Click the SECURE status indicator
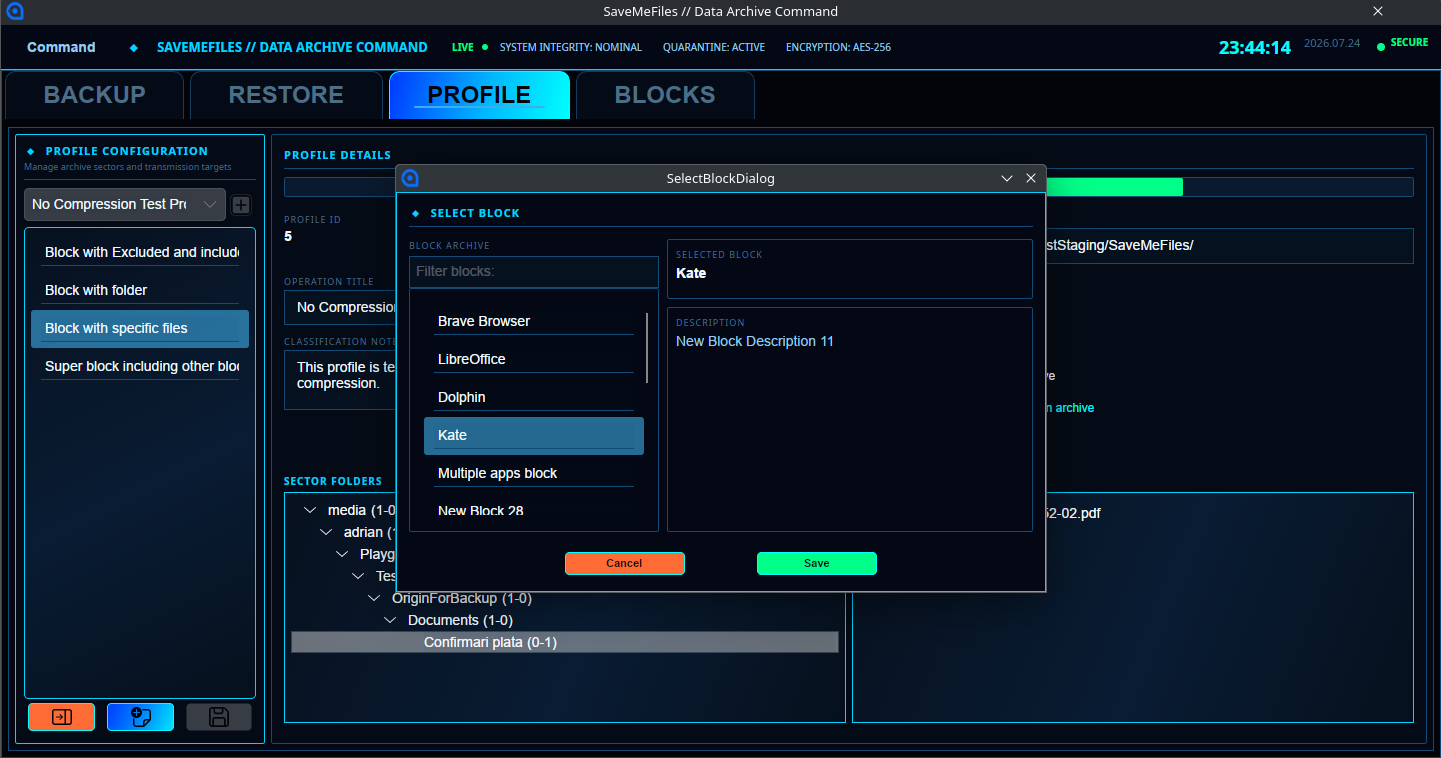This screenshot has width=1441, height=758. (x=1402, y=44)
